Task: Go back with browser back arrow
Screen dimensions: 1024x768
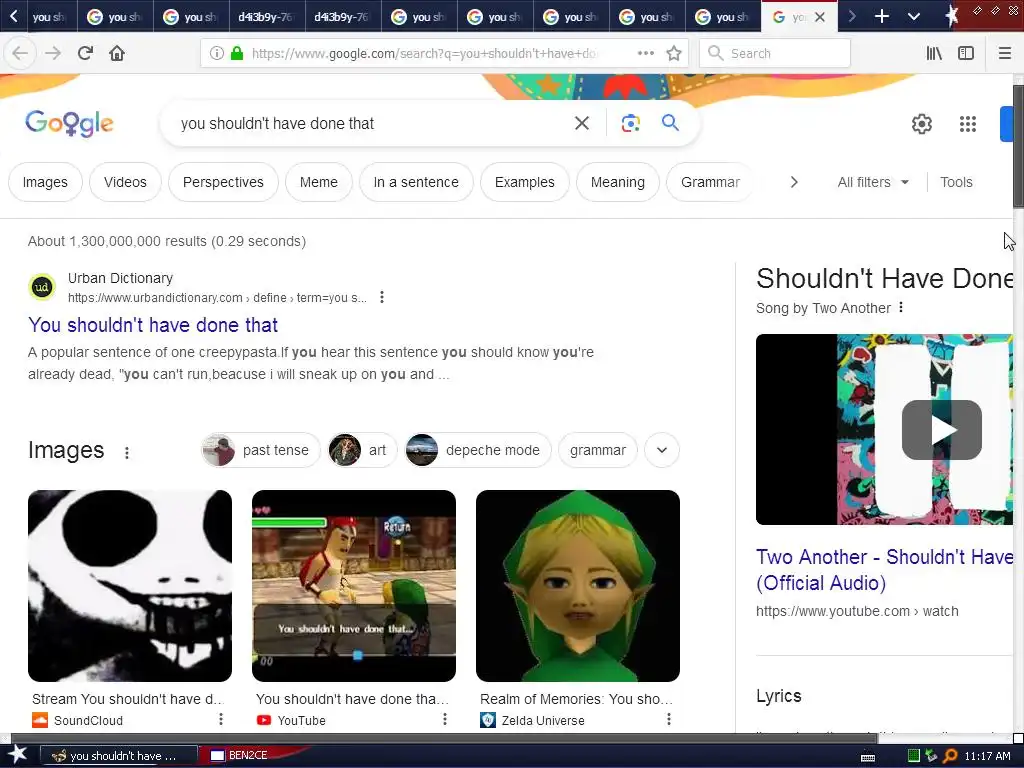Action: point(20,53)
